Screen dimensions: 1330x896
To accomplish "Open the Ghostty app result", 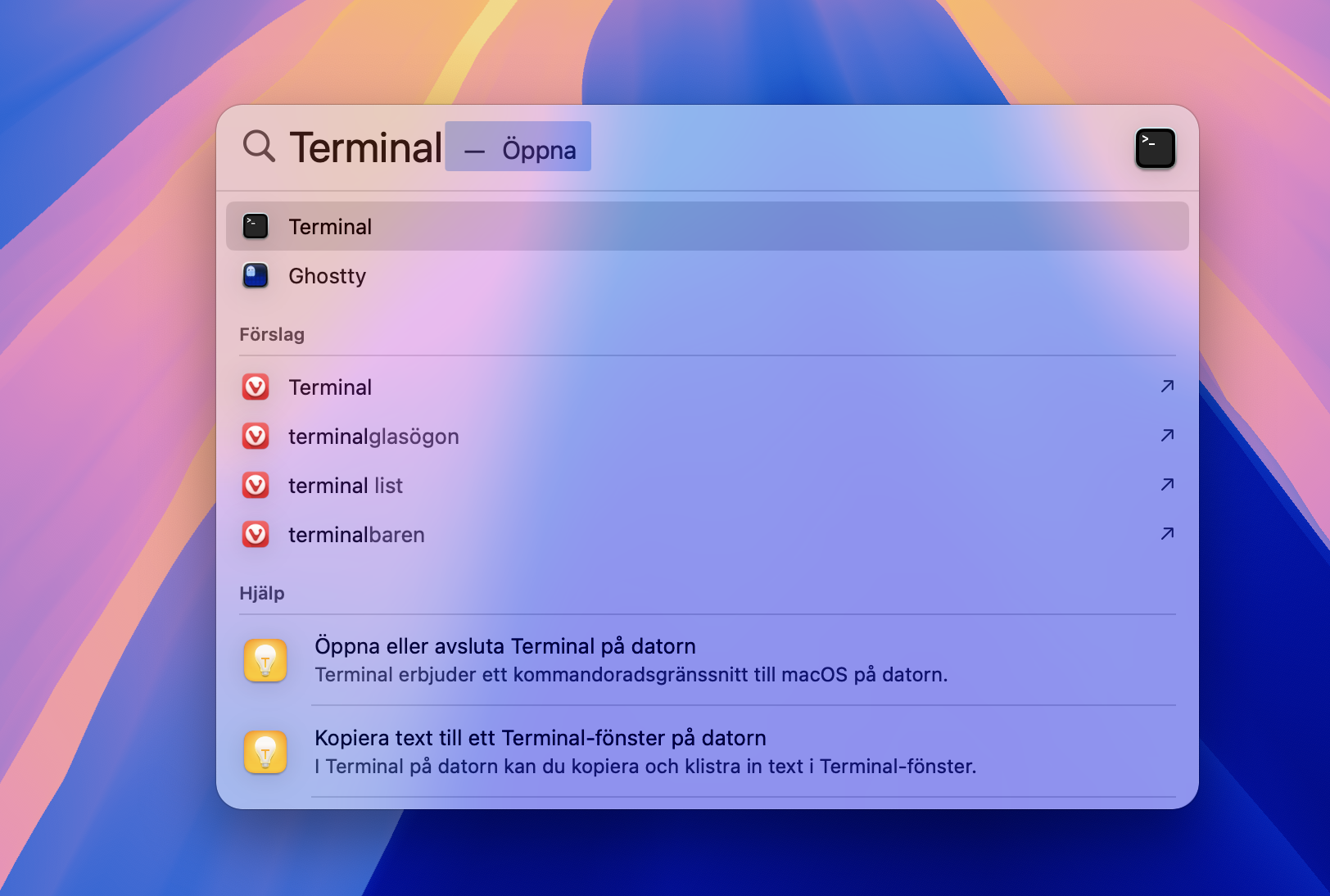I will coord(708,275).
